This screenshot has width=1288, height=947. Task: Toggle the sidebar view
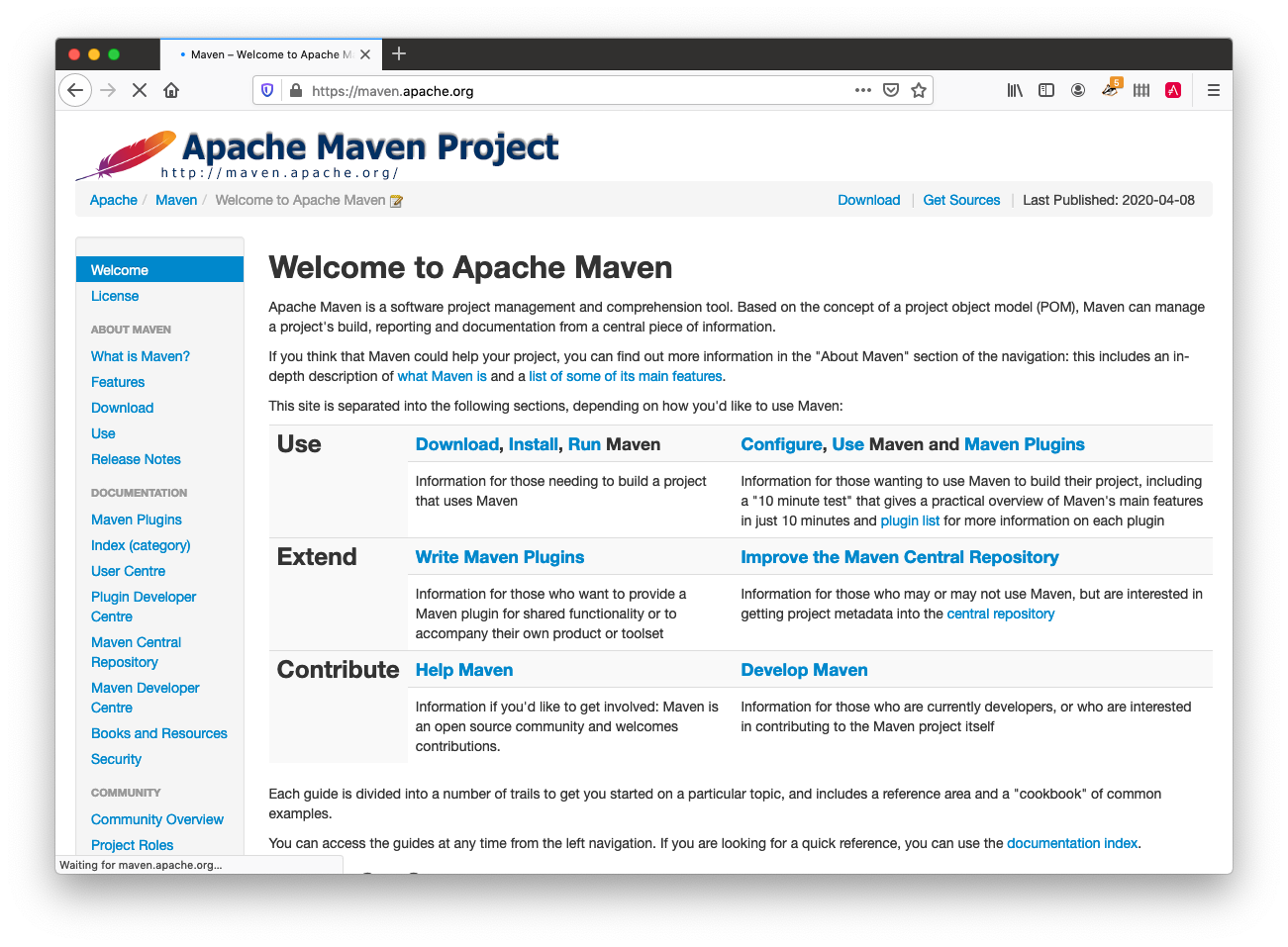pyautogui.click(x=1046, y=90)
